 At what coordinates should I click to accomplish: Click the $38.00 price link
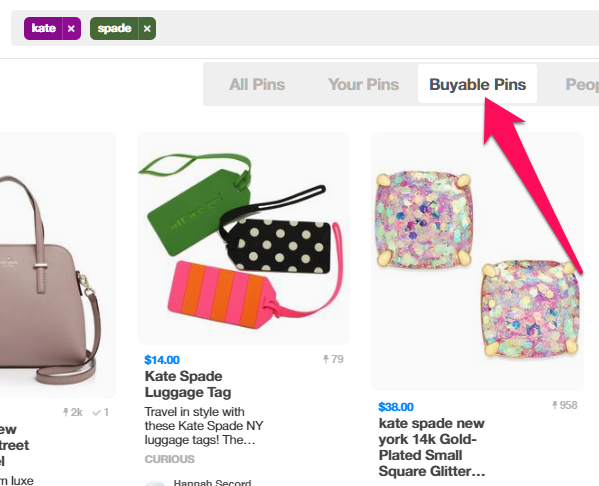[x=396, y=407]
